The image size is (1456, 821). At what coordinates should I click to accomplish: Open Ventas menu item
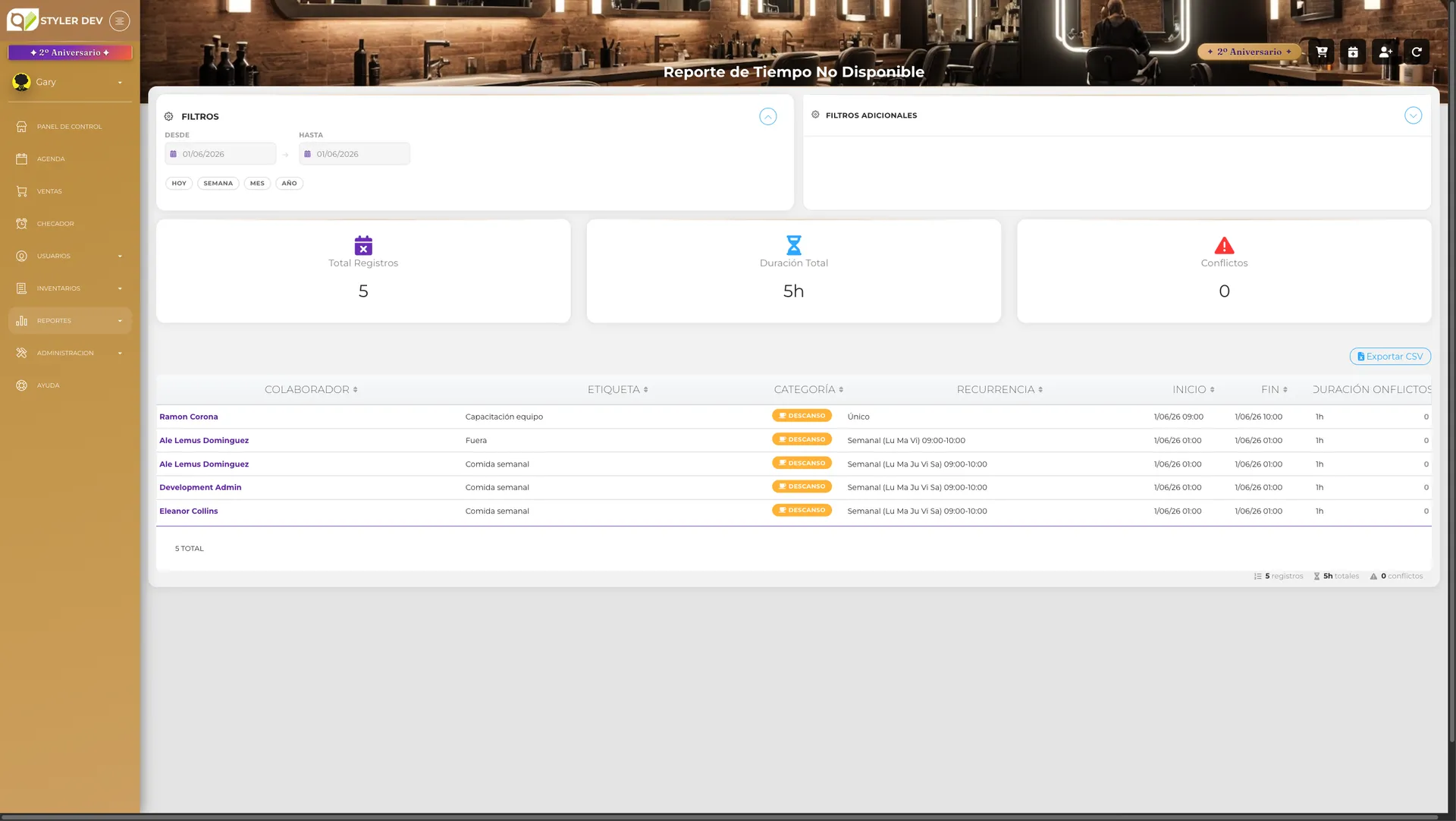click(70, 191)
